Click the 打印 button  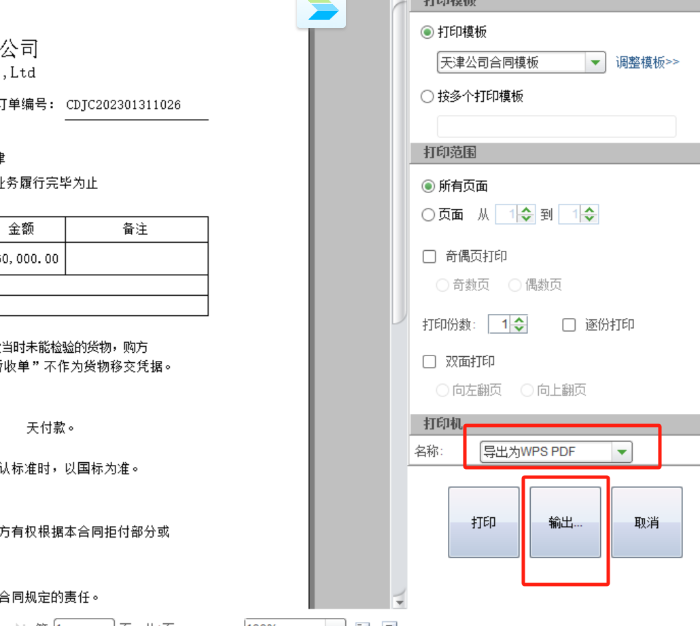[484, 522]
